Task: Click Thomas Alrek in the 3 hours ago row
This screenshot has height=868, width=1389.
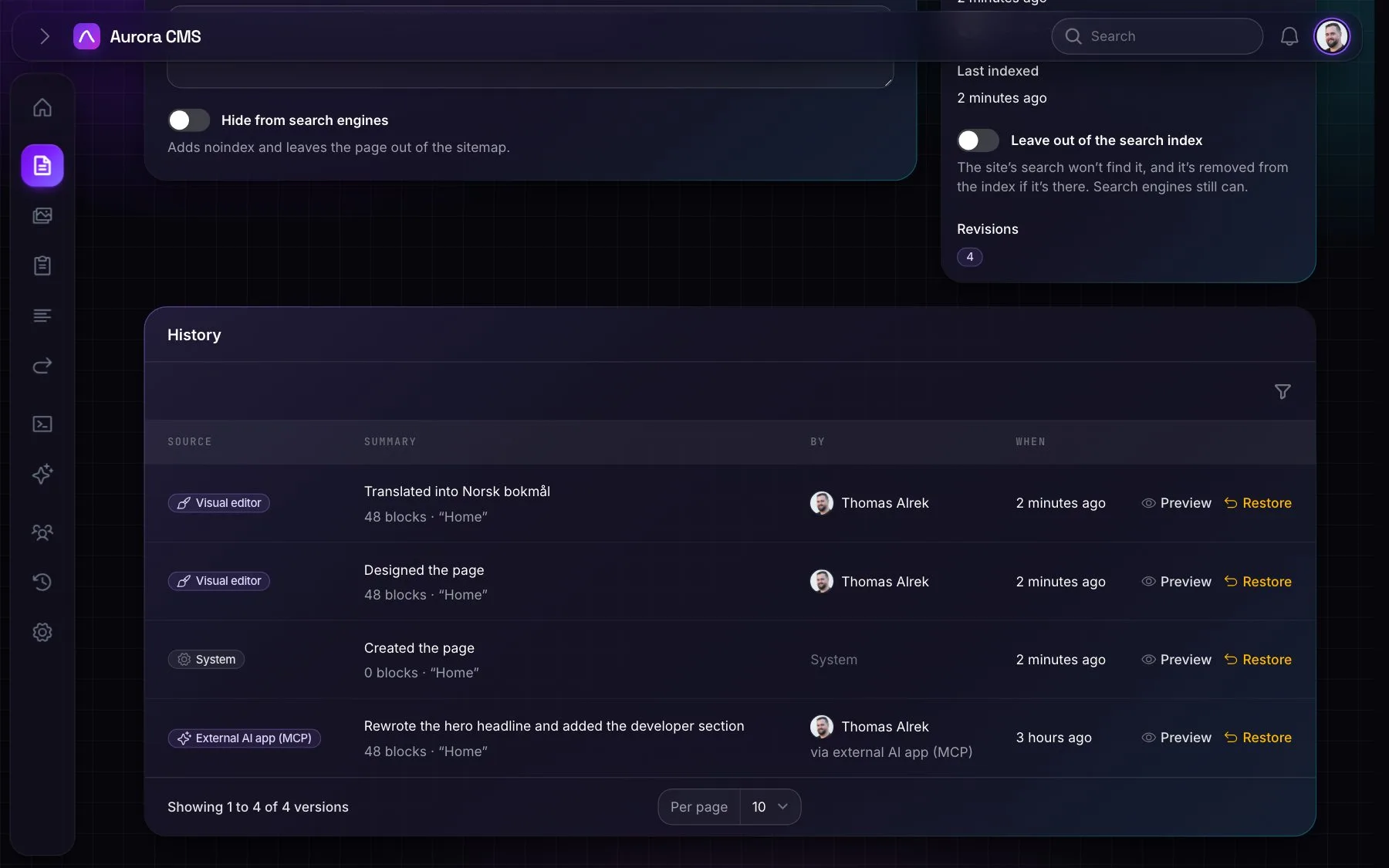Action: [884, 727]
